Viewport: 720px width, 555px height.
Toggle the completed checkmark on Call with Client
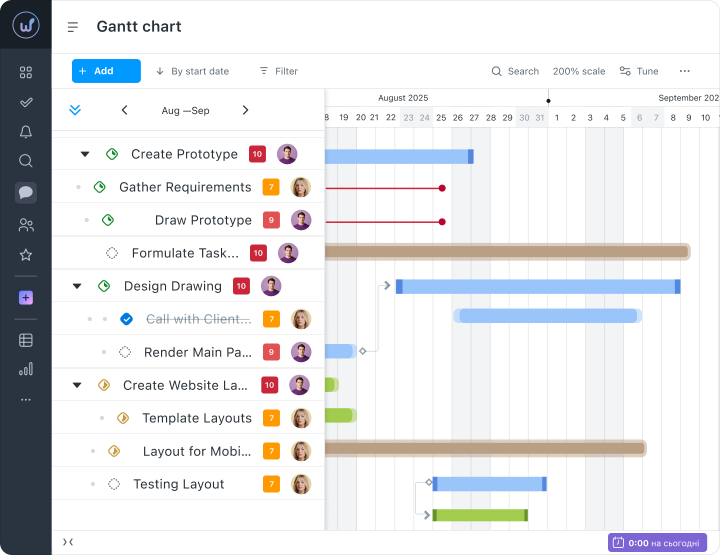pyautogui.click(x=127, y=319)
